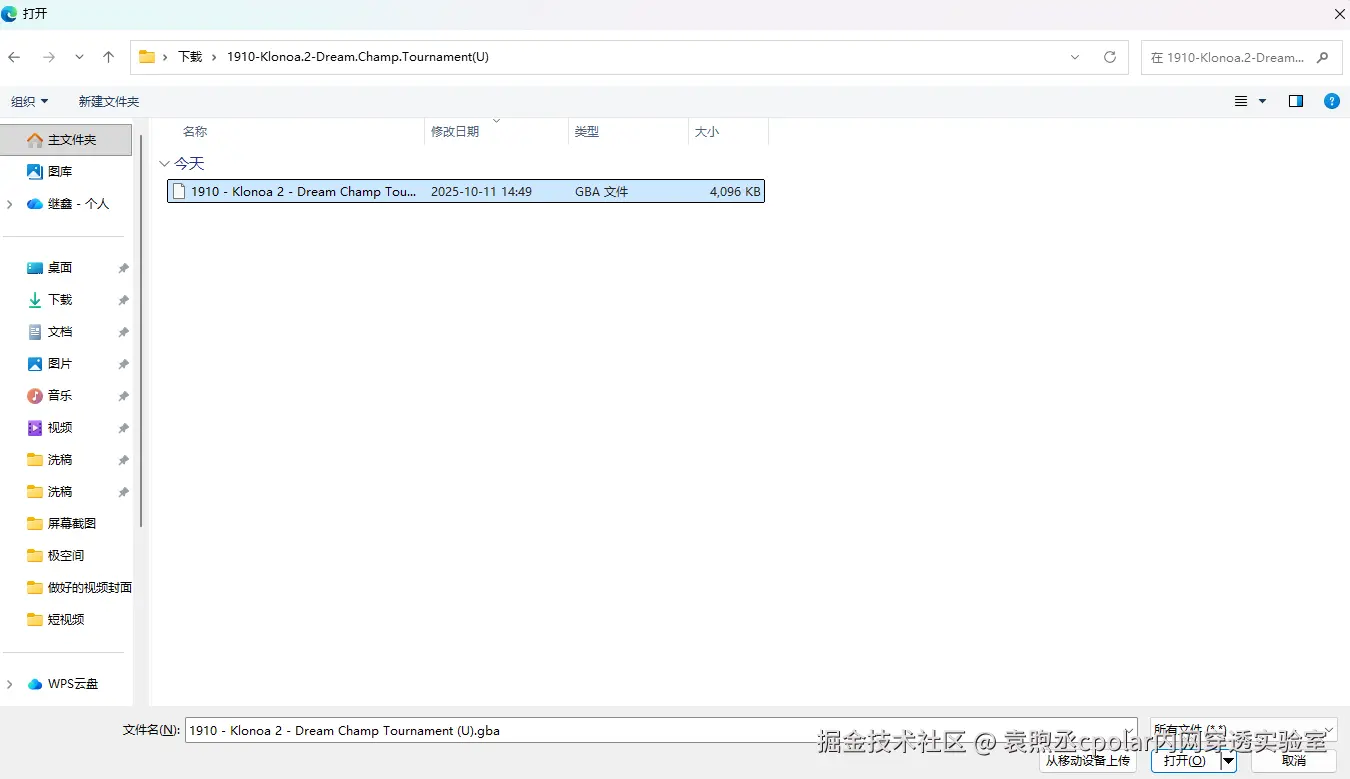Screen dimensions: 1350x779
Task: Open help with the question mark icon
Action: (x=1332, y=101)
